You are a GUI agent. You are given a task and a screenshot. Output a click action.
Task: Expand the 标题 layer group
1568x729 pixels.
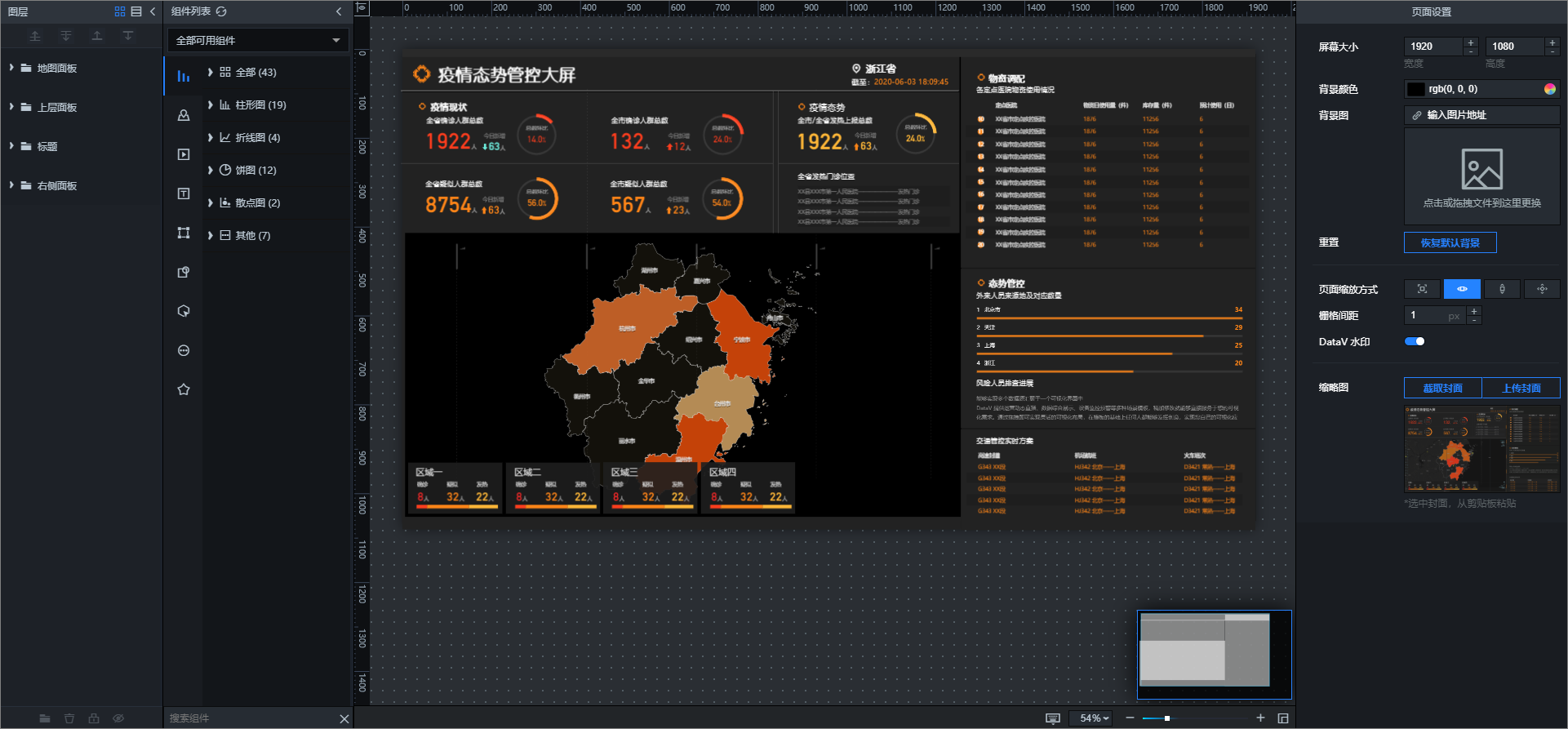[11, 146]
